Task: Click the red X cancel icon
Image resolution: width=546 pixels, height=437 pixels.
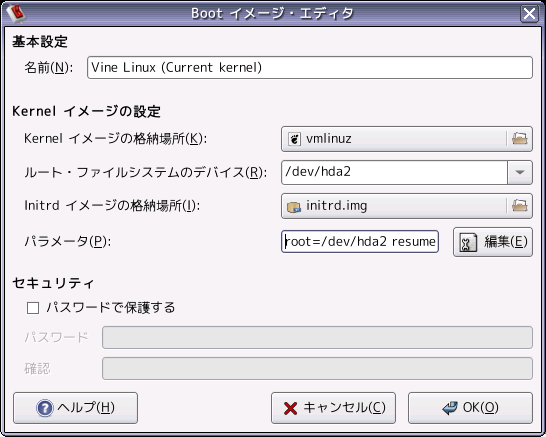Action: click(x=290, y=408)
